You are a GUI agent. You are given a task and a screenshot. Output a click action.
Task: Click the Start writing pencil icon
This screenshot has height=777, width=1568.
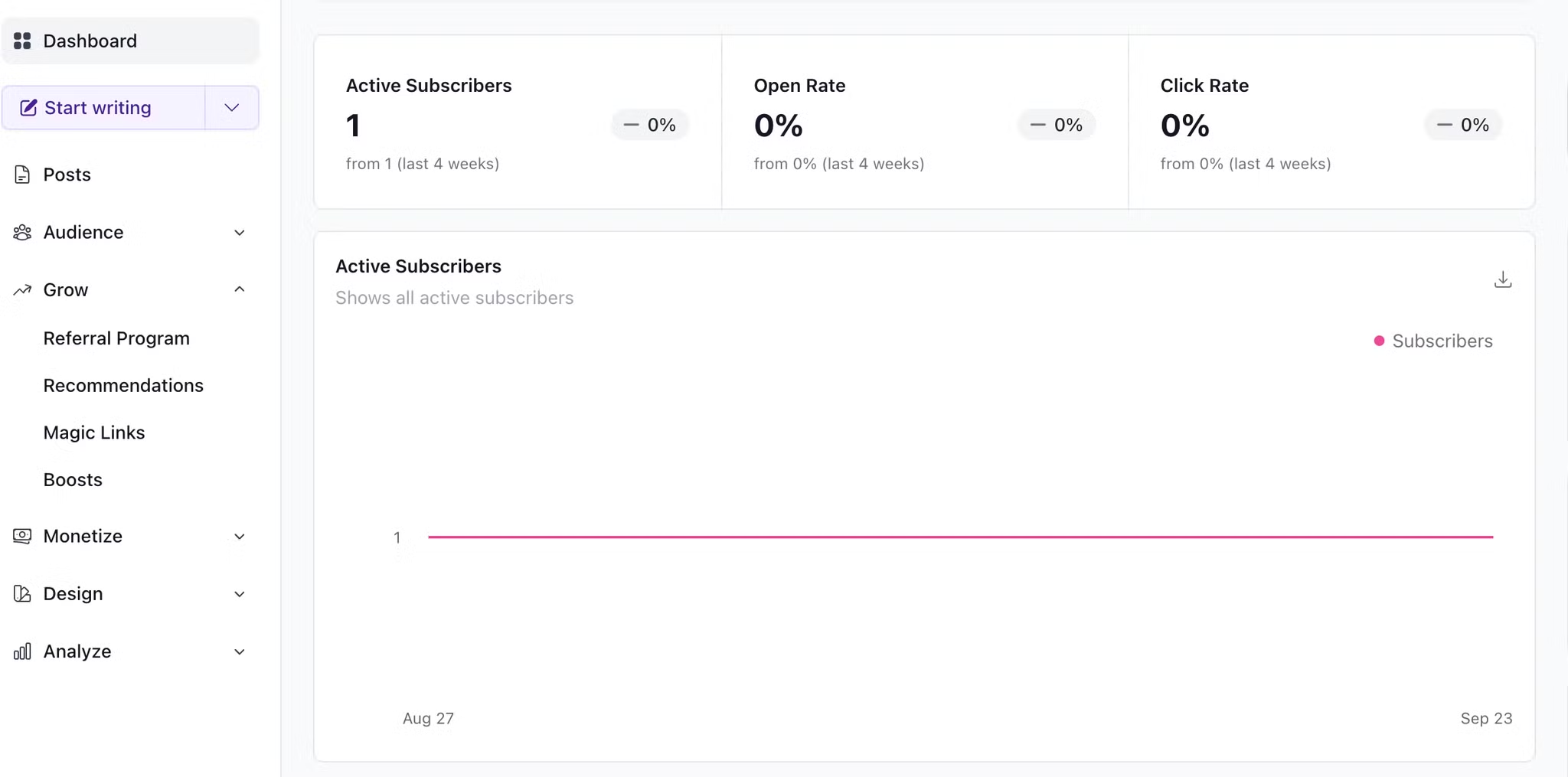(x=28, y=108)
